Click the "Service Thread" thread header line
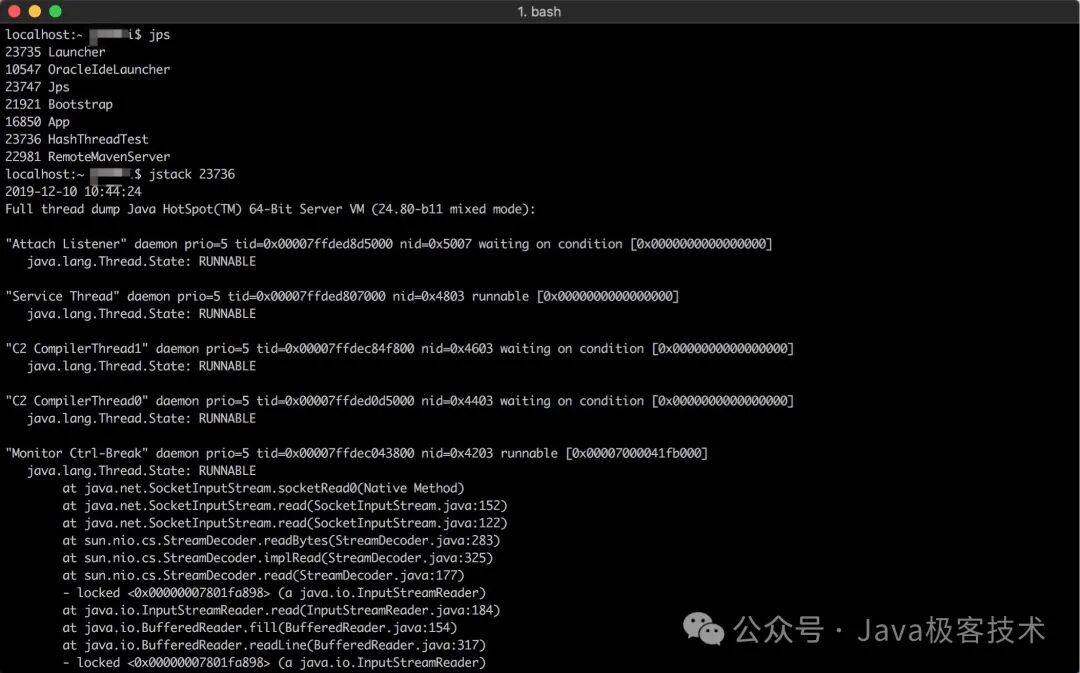The image size is (1080, 673). click(342, 296)
